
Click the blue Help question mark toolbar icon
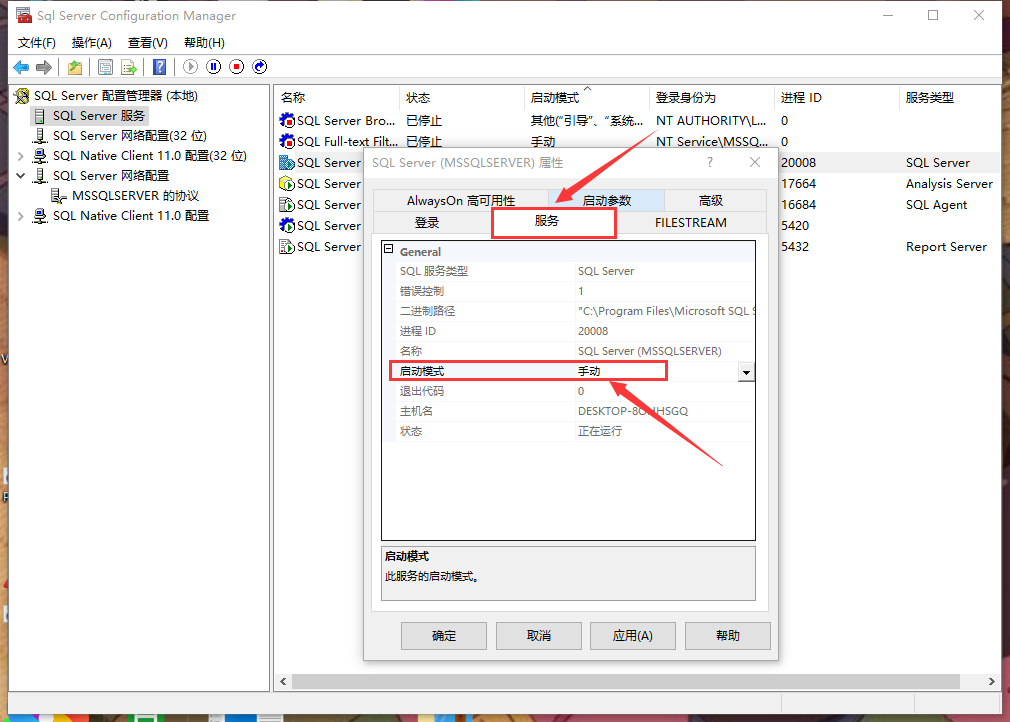(159, 67)
